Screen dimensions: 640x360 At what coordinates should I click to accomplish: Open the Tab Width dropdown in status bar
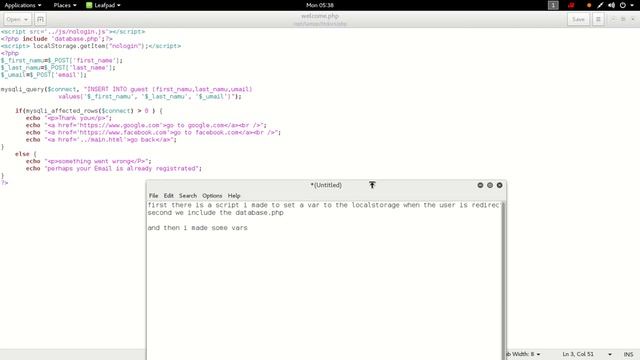click(x=523, y=354)
